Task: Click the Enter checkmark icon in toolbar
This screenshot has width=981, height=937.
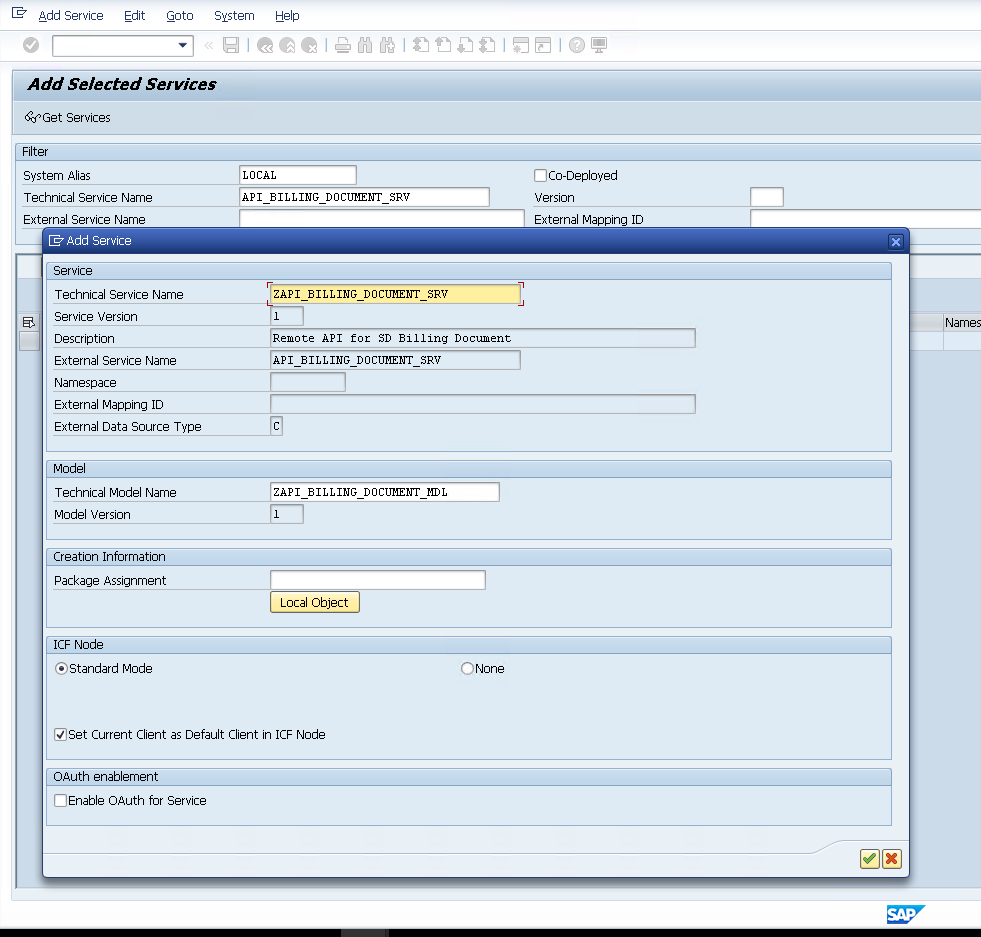Action: 31,45
